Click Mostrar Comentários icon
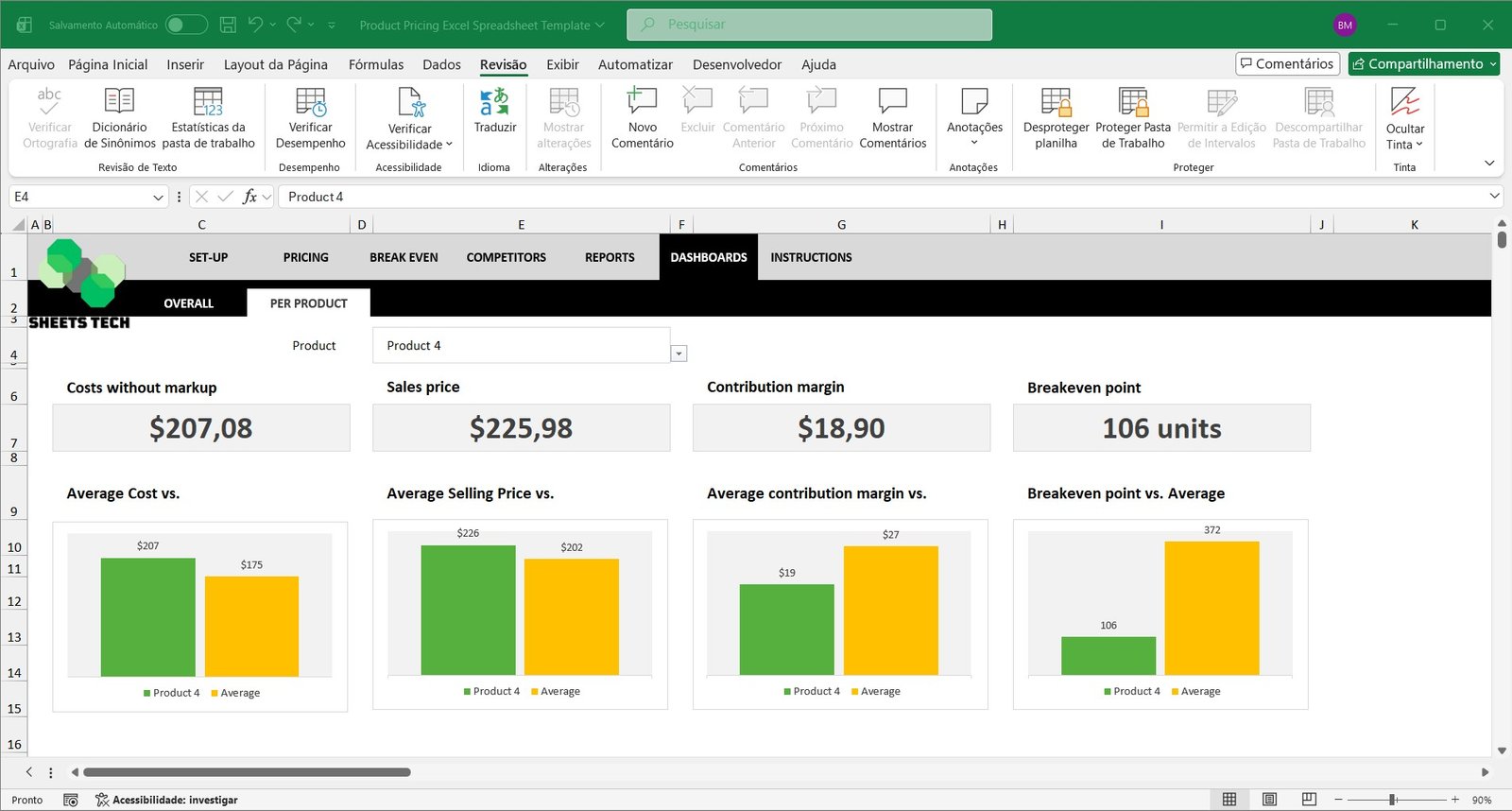The height and width of the screenshot is (811, 1512). point(893,101)
